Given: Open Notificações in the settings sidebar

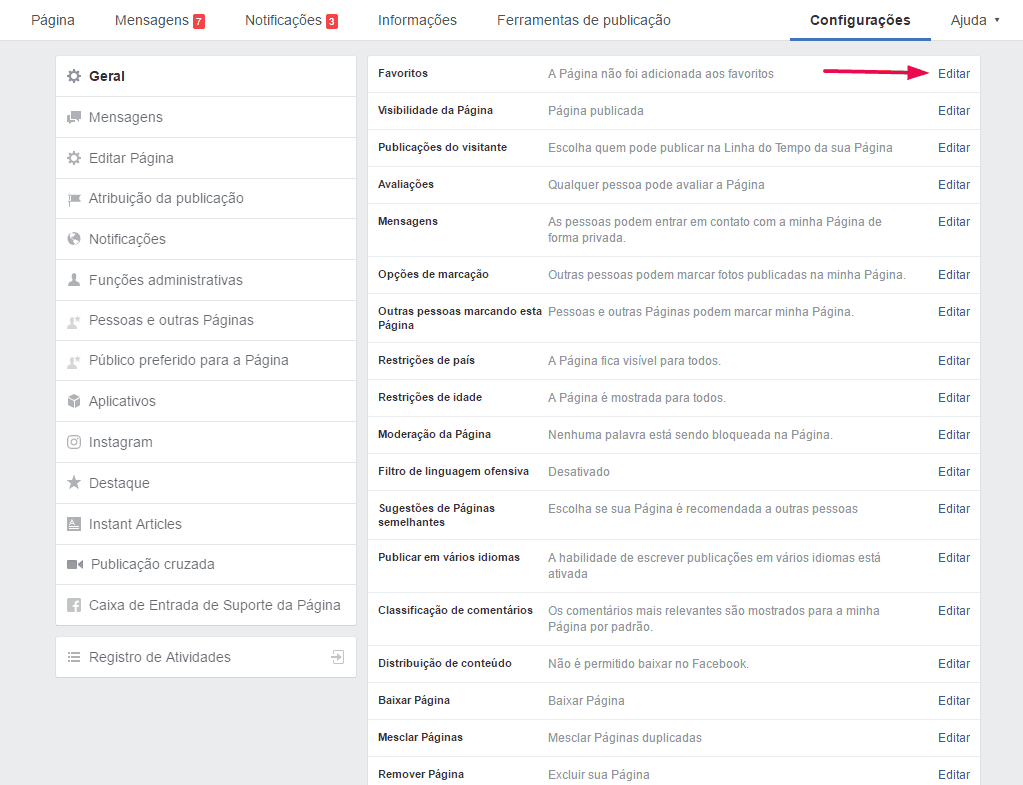Looking at the screenshot, I should coord(206,239).
